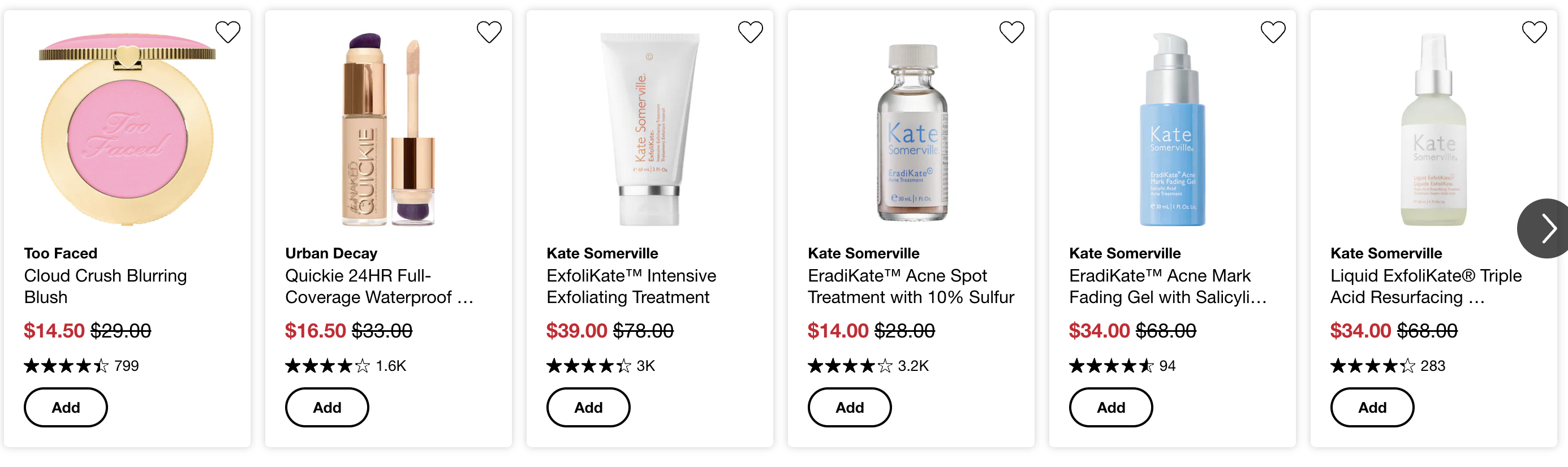Open Urban Decay Naked Quickie product image
Screen dimensions: 1568x467
[389, 129]
